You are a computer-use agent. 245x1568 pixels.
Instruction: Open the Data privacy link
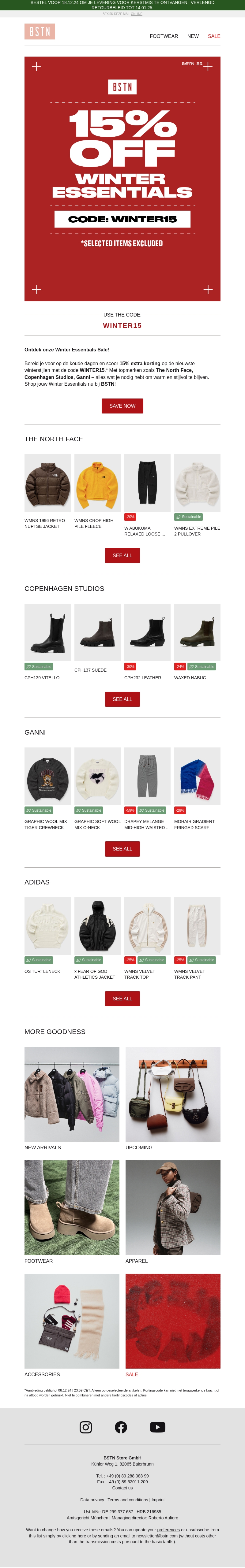(92, 1500)
